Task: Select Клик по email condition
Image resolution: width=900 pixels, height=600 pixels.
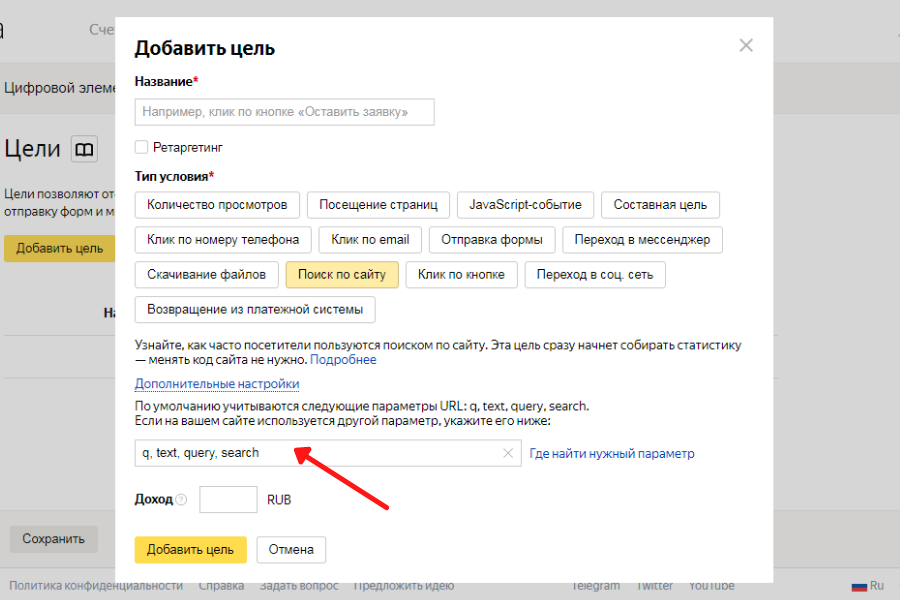Action: pos(370,240)
